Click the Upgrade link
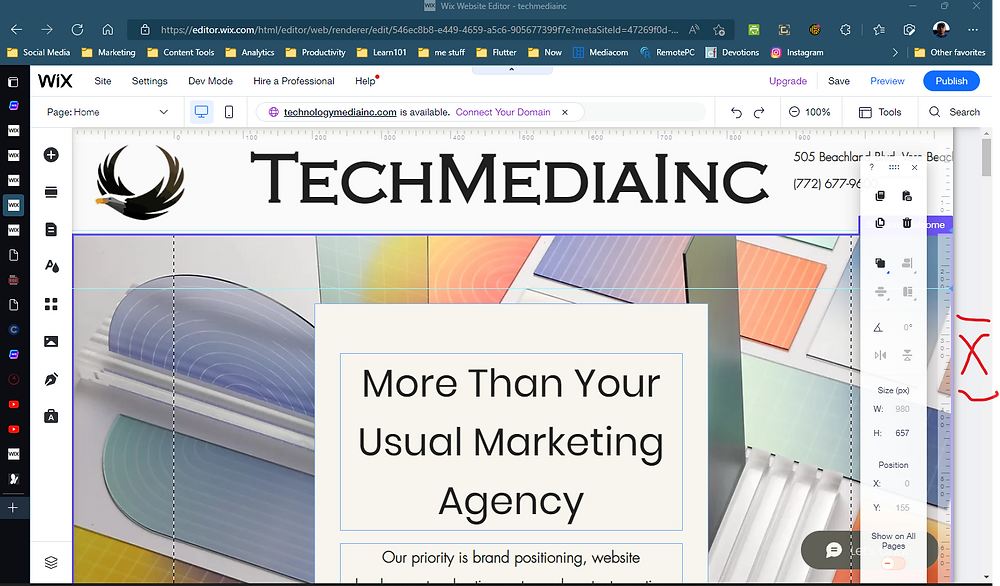Image resolution: width=1000 pixels, height=586 pixels. coord(788,81)
